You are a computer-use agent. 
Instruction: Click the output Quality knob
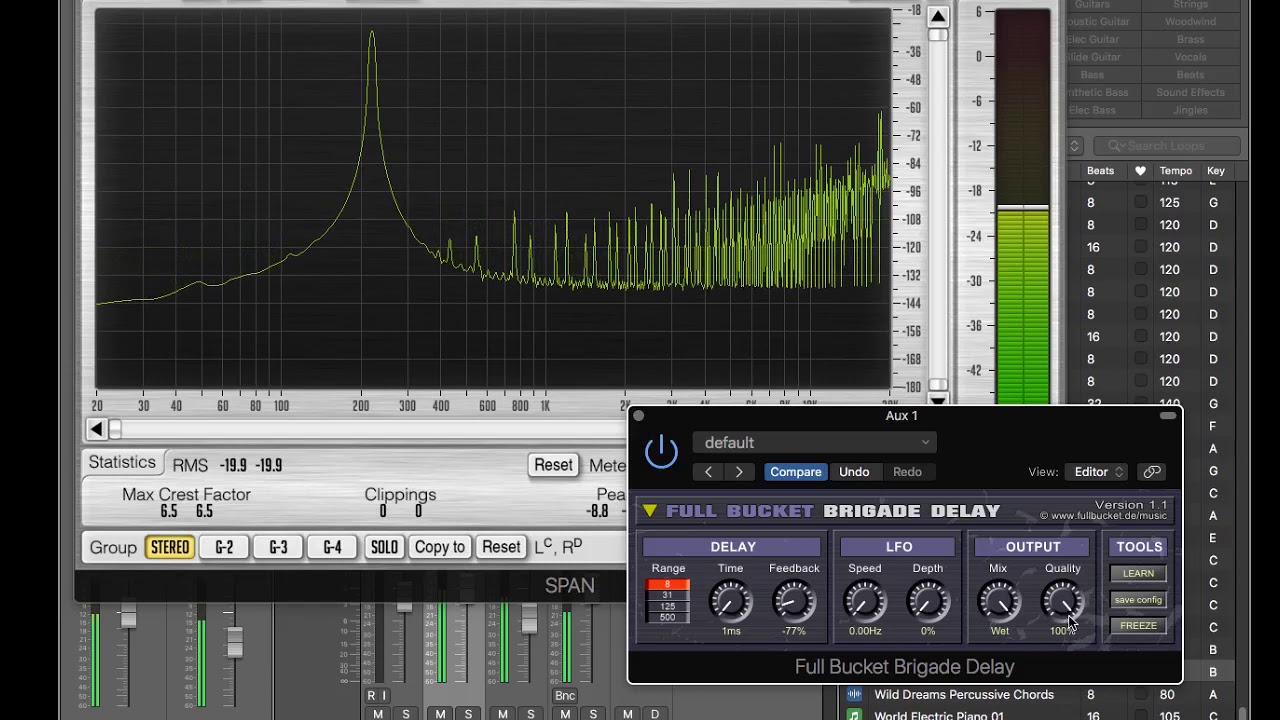1062,601
